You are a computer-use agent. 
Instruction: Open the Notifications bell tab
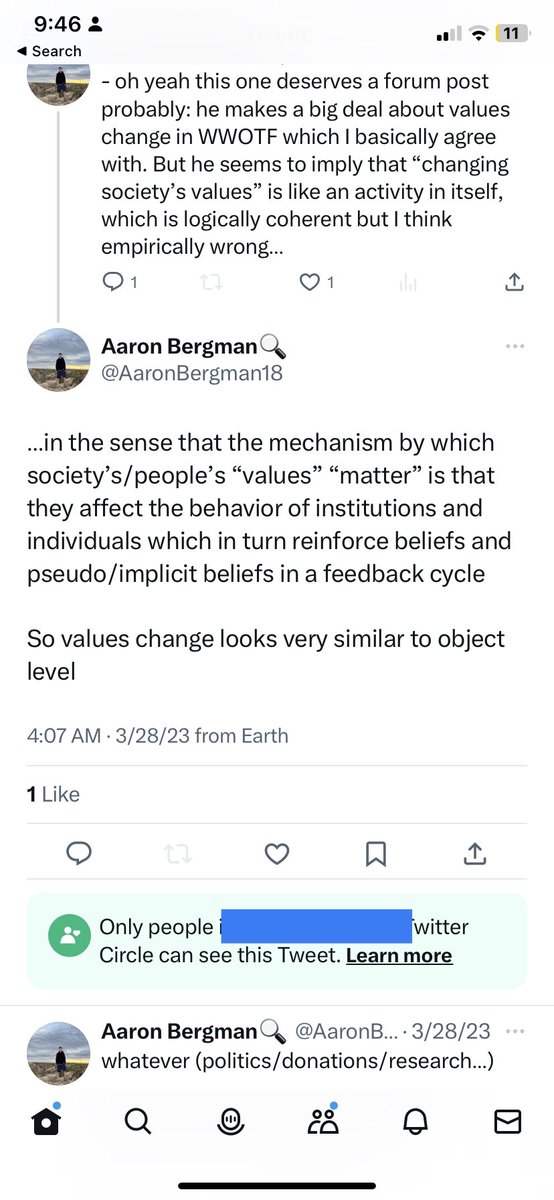click(x=415, y=1123)
